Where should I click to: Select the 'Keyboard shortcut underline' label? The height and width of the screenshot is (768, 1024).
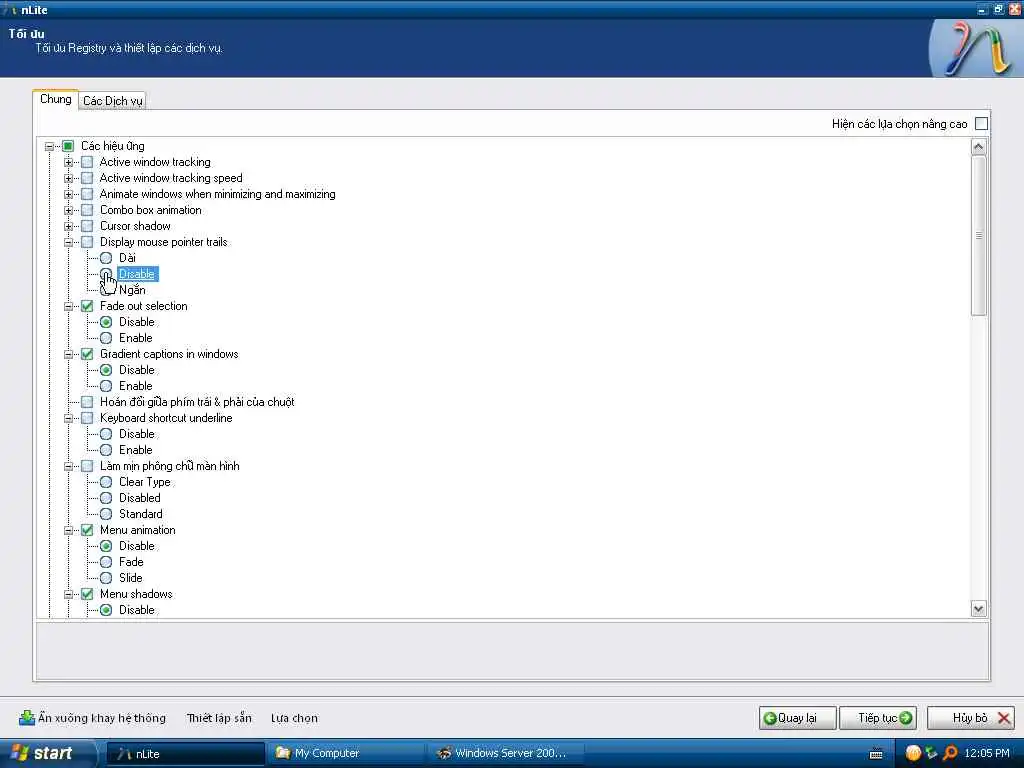tap(166, 418)
